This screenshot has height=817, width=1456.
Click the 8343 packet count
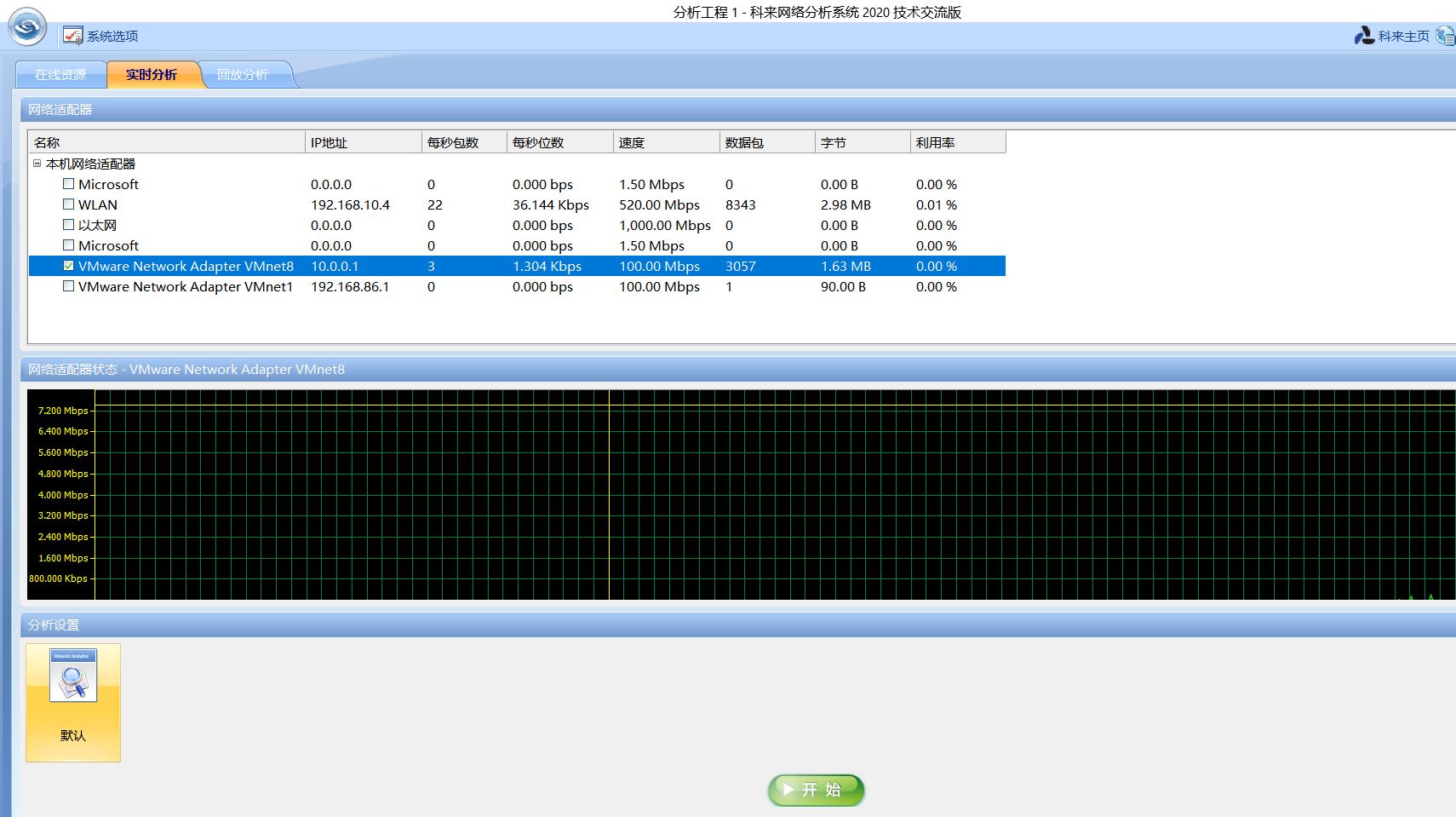(x=741, y=204)
